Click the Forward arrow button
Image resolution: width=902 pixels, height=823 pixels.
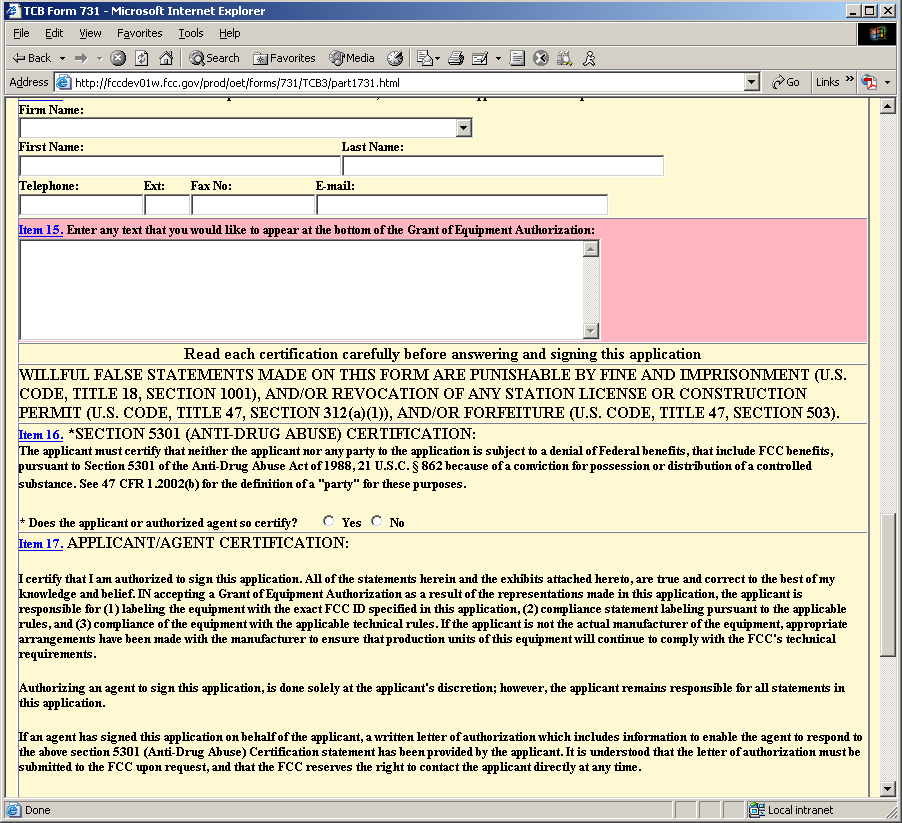click(x=81, y=58)
